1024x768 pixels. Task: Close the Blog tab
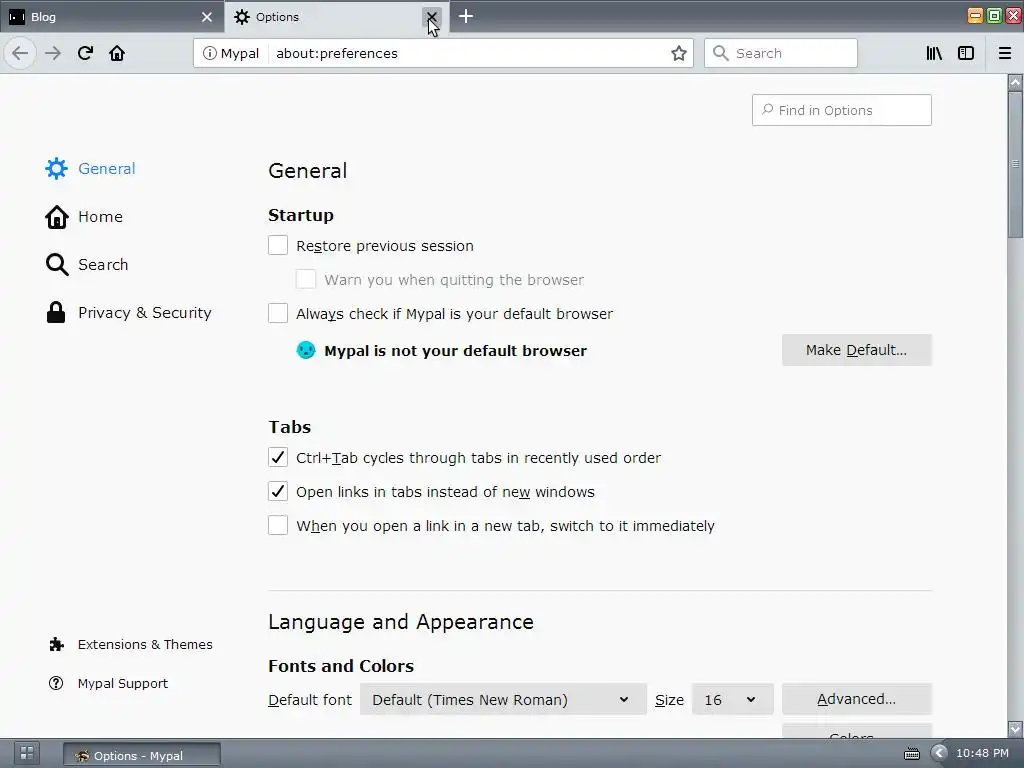[x=207, y=17]
